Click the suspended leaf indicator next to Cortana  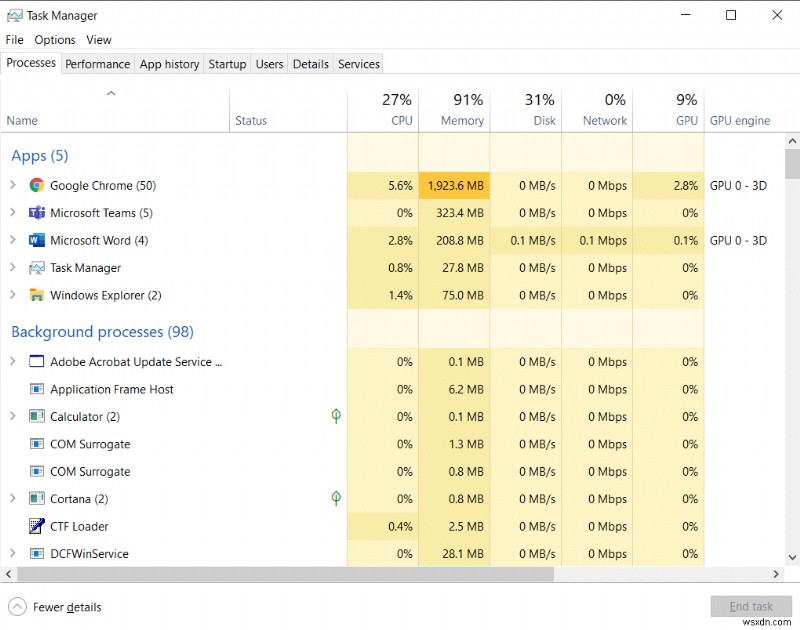point(336,498)
